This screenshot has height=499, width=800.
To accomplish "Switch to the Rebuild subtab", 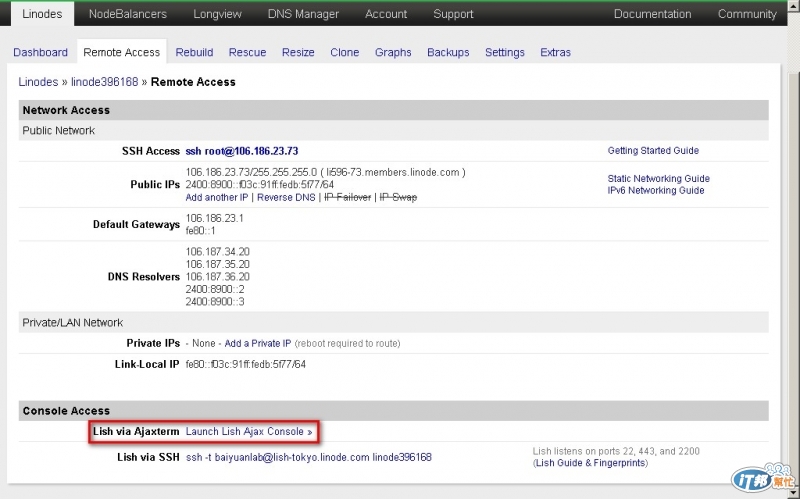I will (x=194, y=52).
